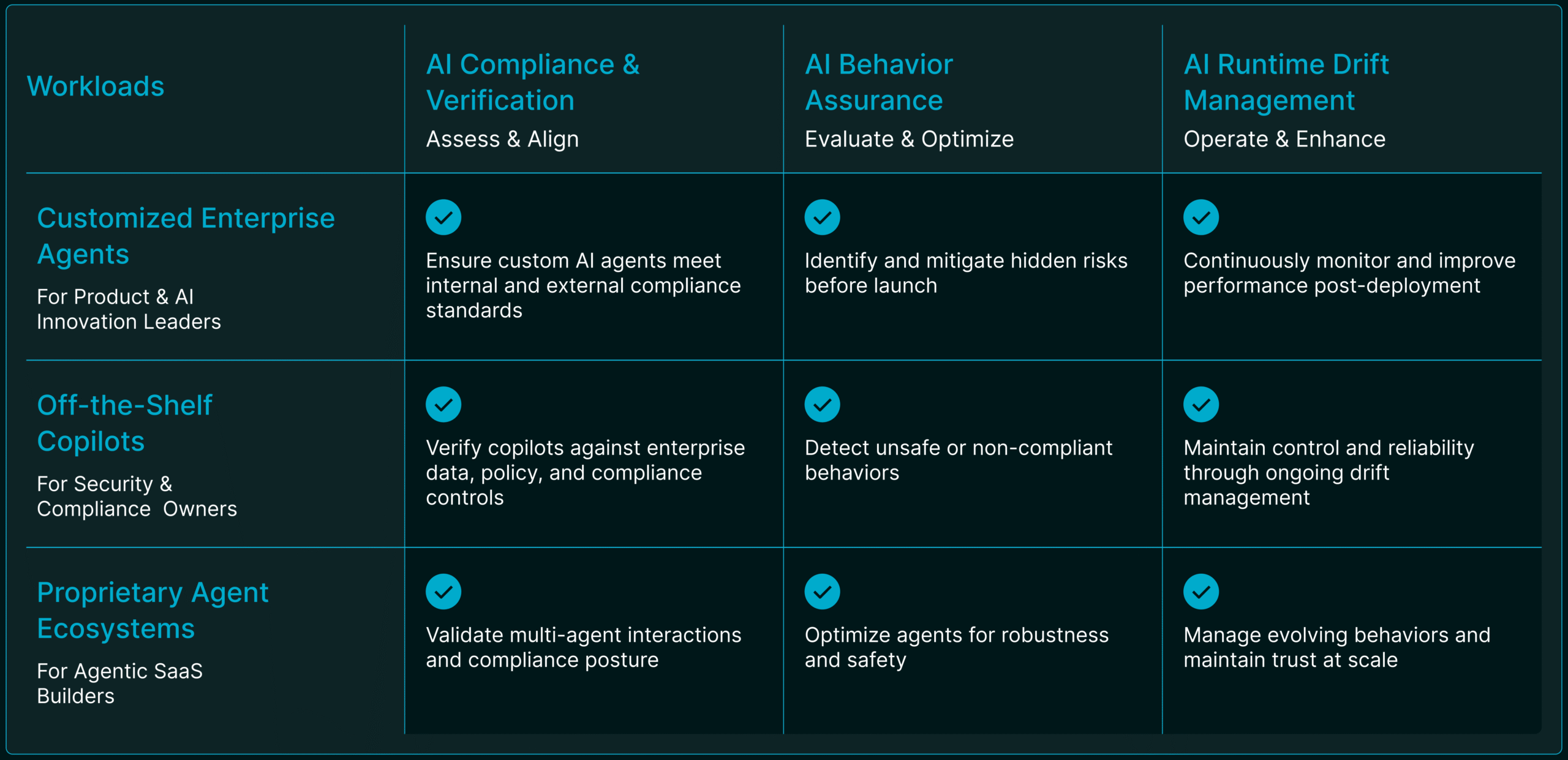This screenshot has height=760, width=1568.
Task: Click checkmark above 'Optimize agents for robustness'
Action: click(x=822, y=592)
